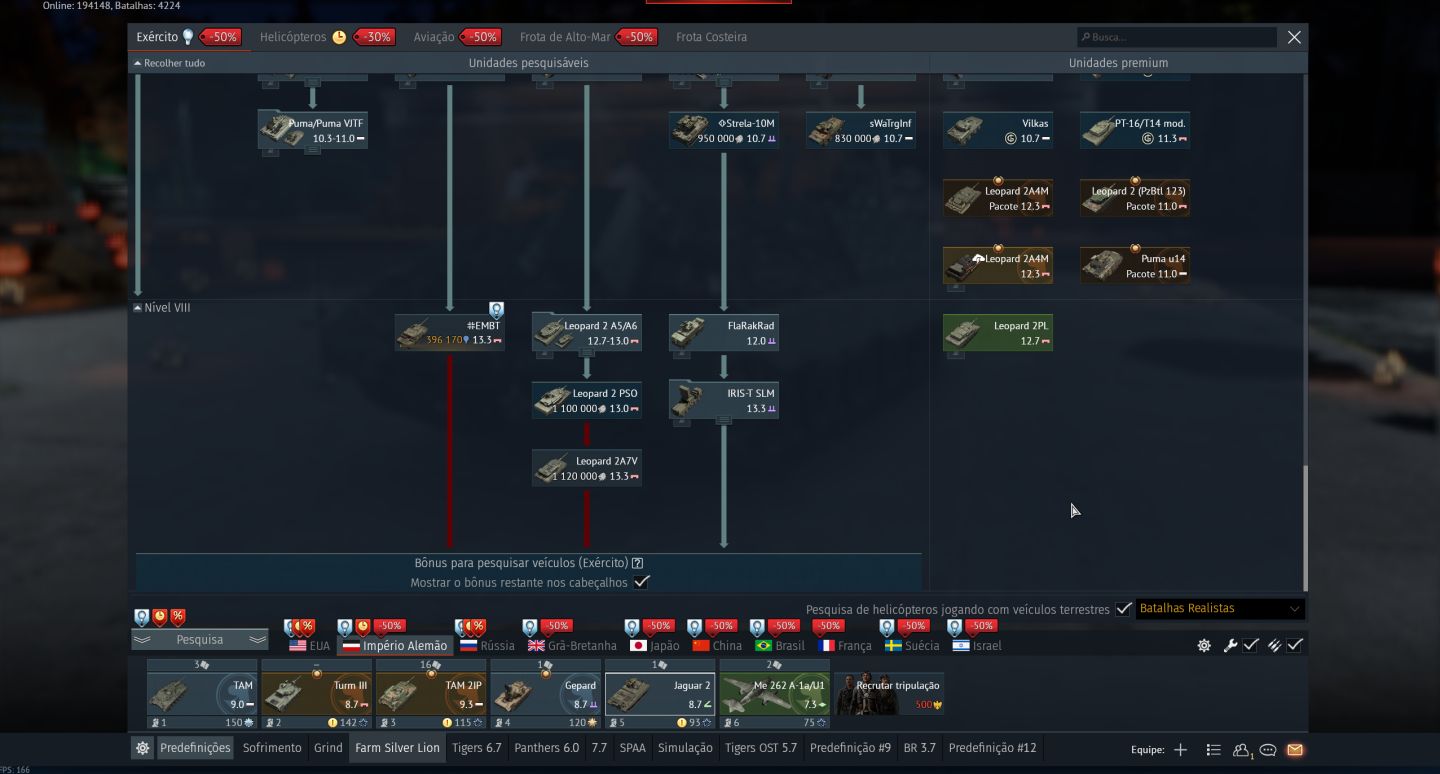This screenshot has height=774, width=1440.
Task: Click Recrutar tripulação crew slot
Action: coord(889,693)
